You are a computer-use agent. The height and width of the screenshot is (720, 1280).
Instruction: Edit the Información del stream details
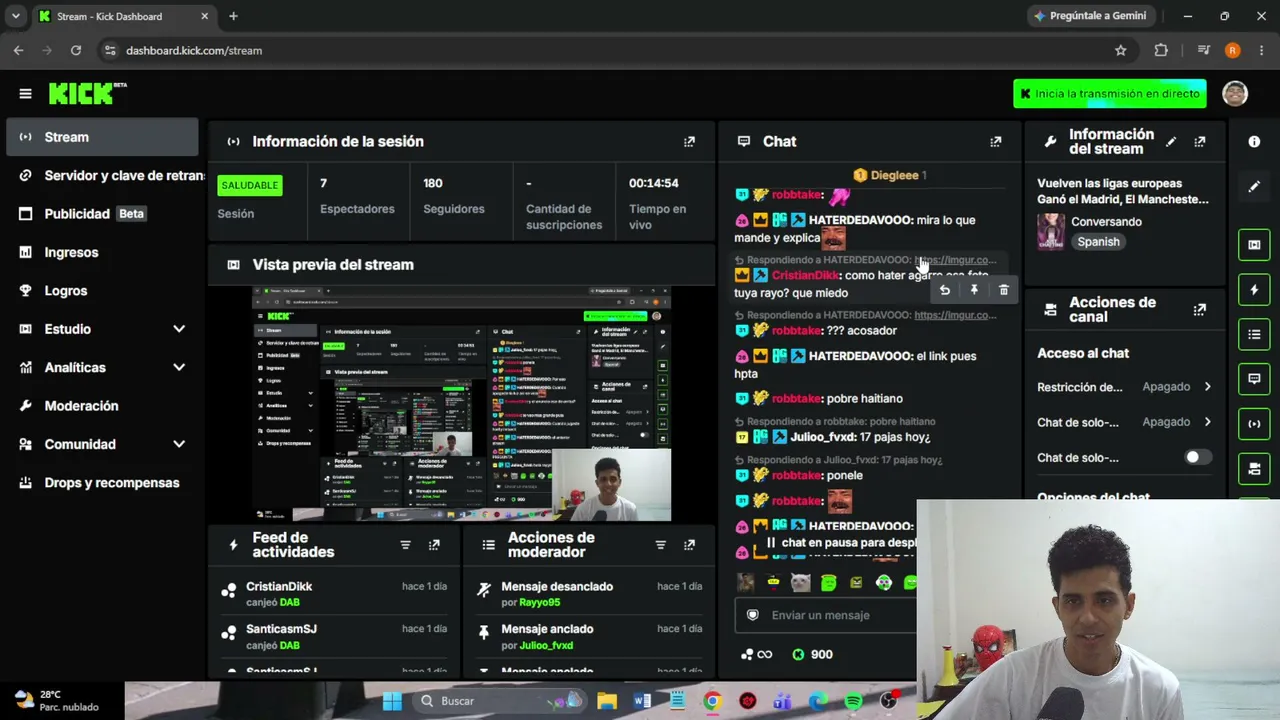click(1171, 142)
